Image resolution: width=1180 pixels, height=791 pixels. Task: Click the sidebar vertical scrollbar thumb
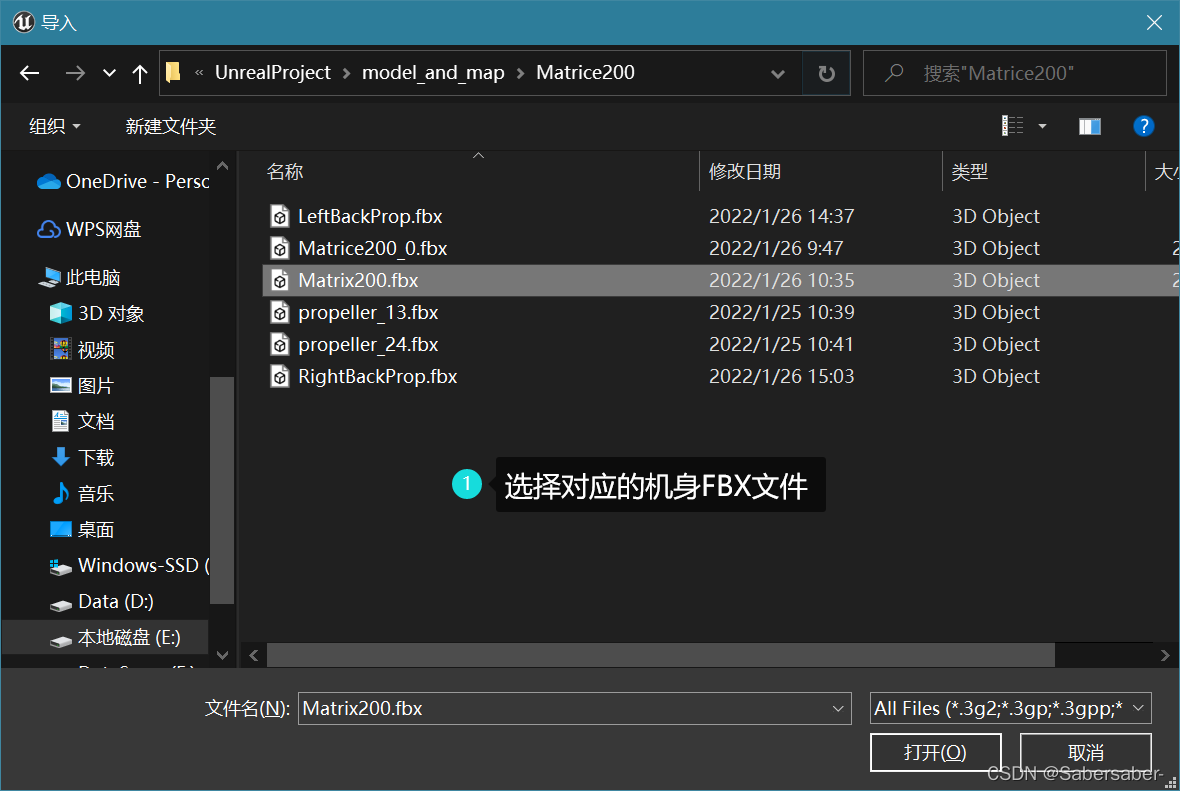(222, 490)
